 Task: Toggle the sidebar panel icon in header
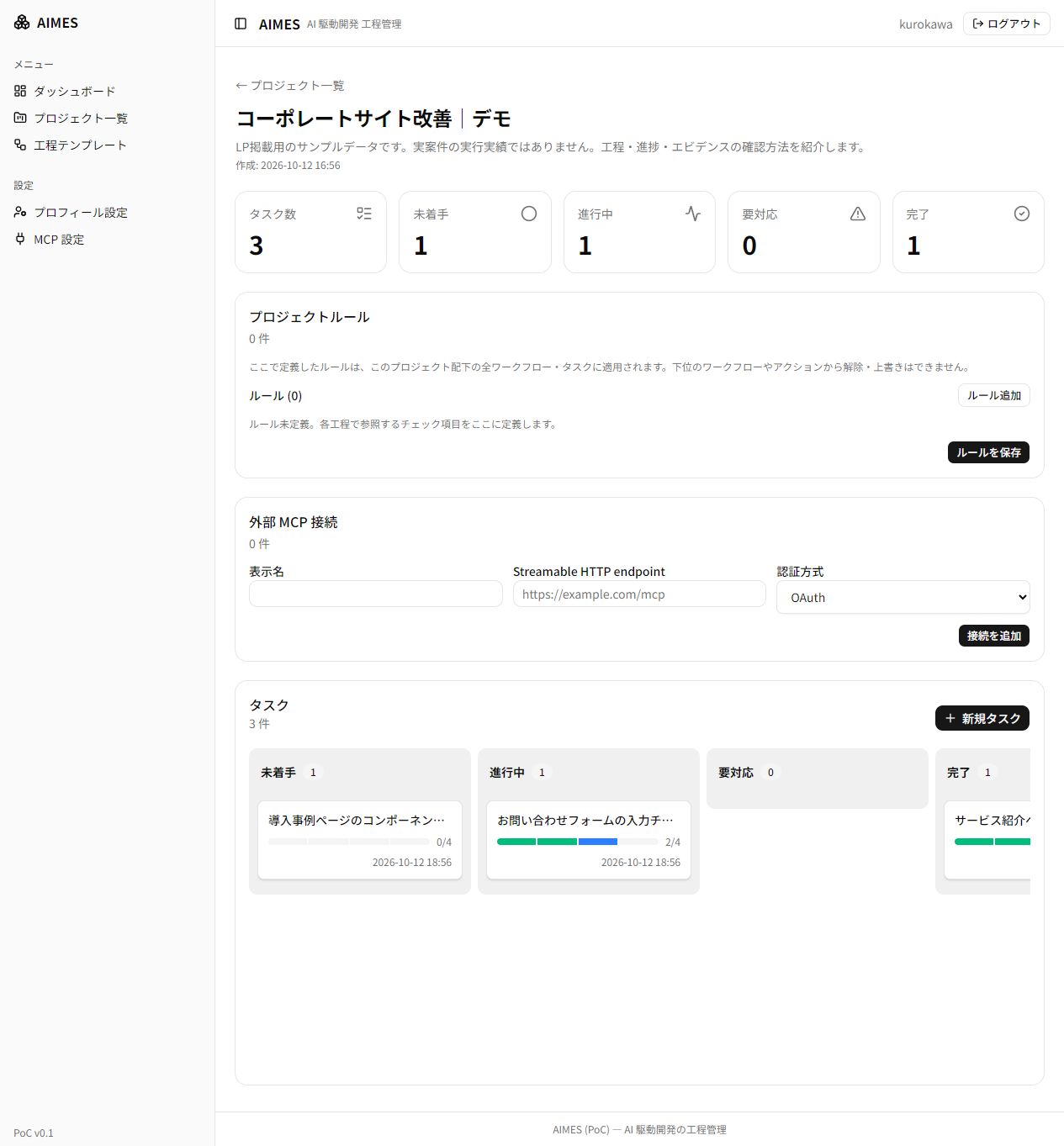tap(241, 24)
